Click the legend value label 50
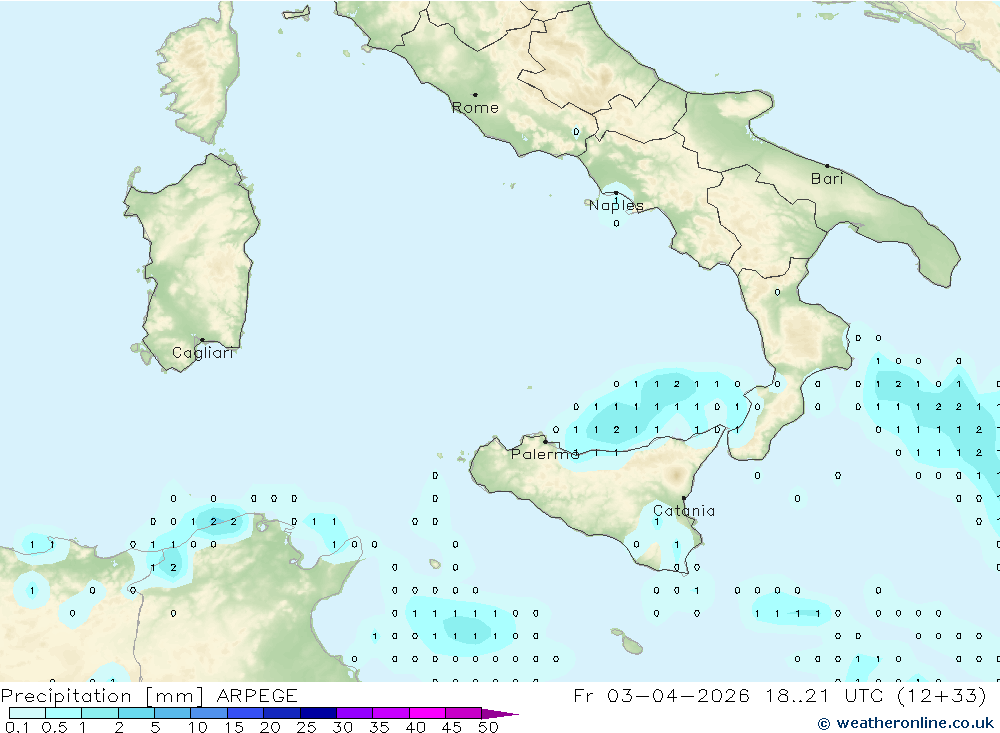This screenshot has height=733, width=1000. pyautogui.click(x=488, y=727)
